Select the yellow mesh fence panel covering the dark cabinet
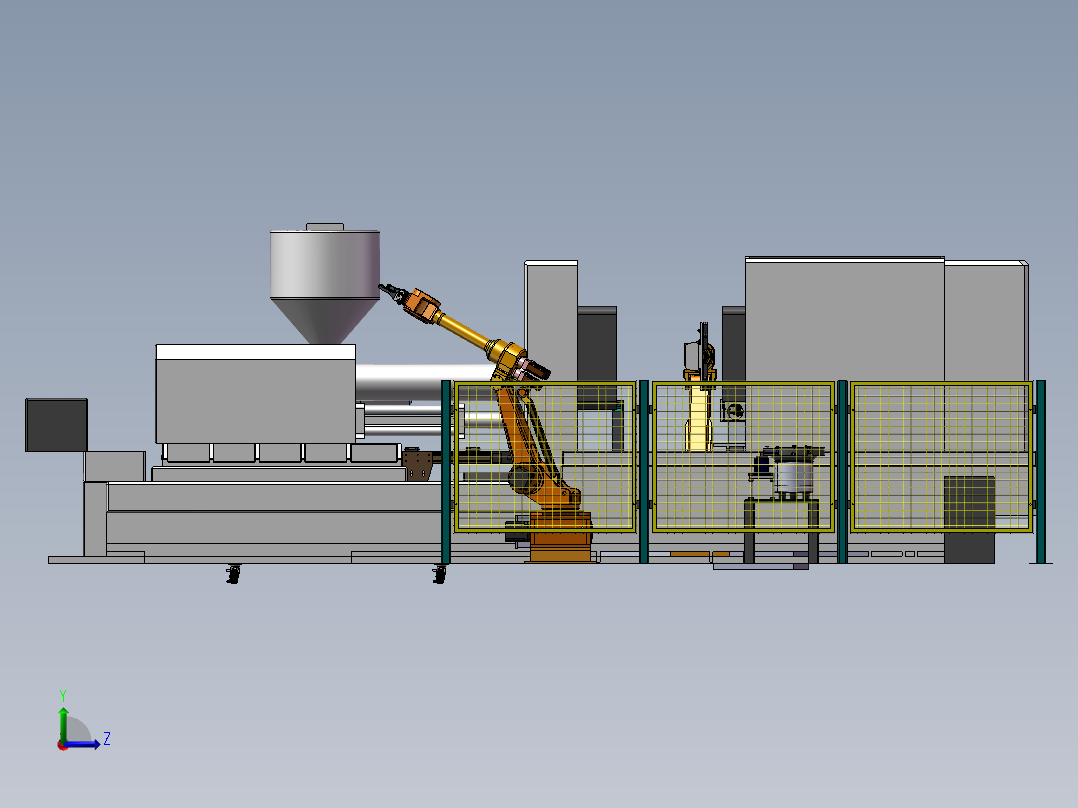The height and width of the screenshot is (808, 1078). [941, 457]
